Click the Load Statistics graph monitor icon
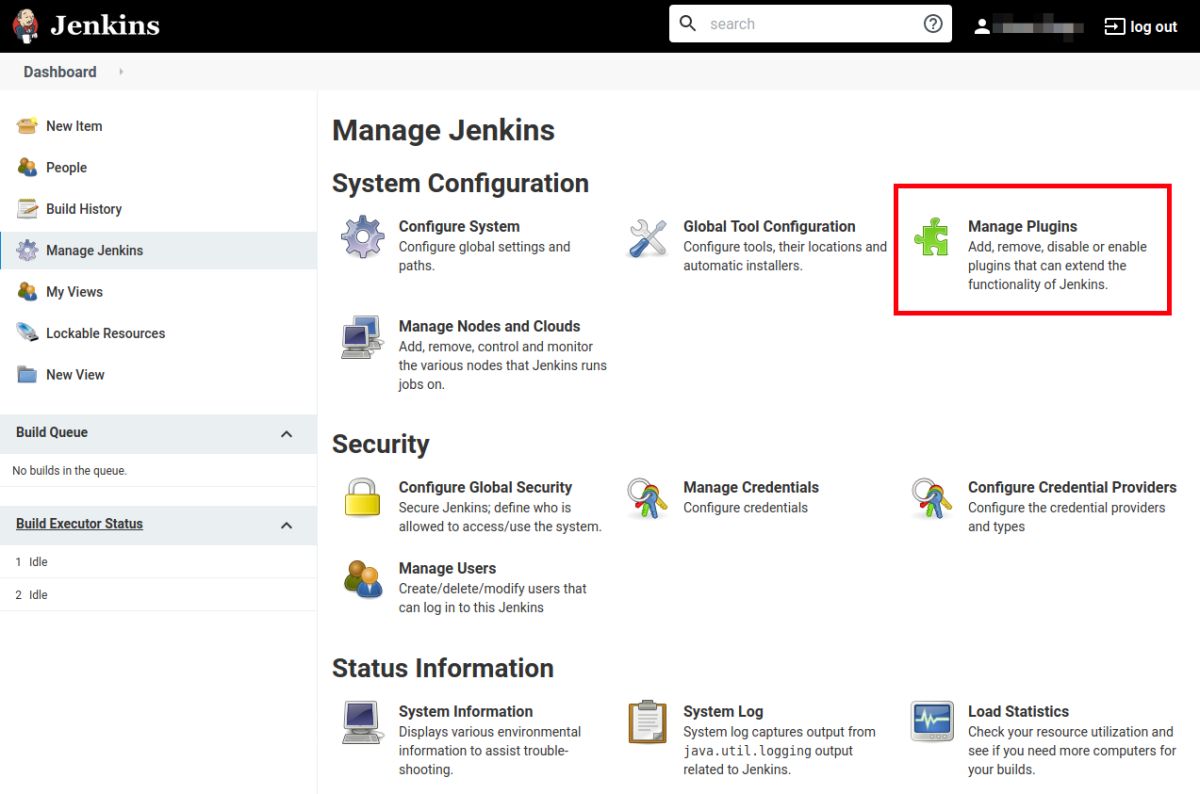 [932, 722]
